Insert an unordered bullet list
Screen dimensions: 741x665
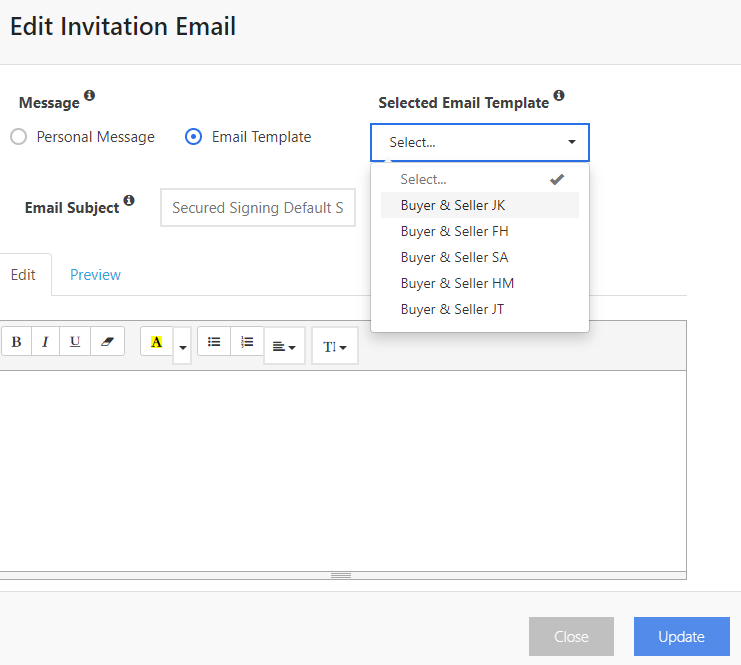tap(214, 342)
